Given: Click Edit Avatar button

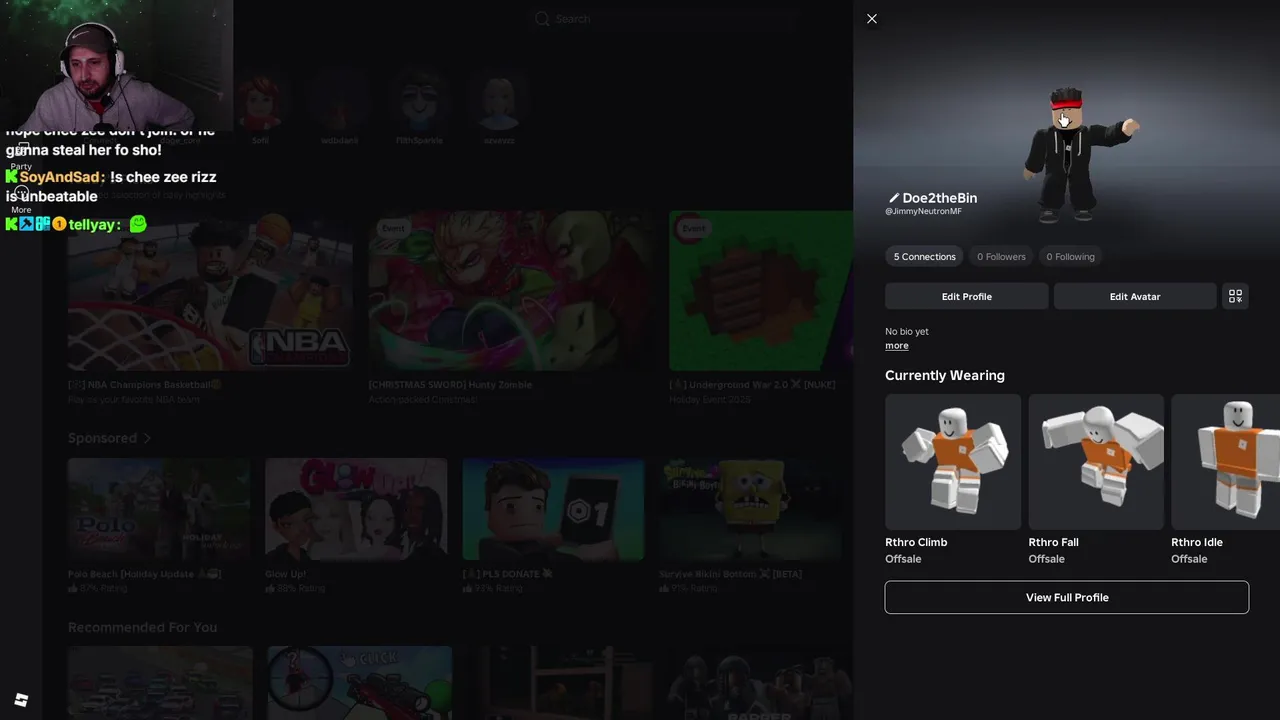Looking at the screenshot, I should point(1135,296).
